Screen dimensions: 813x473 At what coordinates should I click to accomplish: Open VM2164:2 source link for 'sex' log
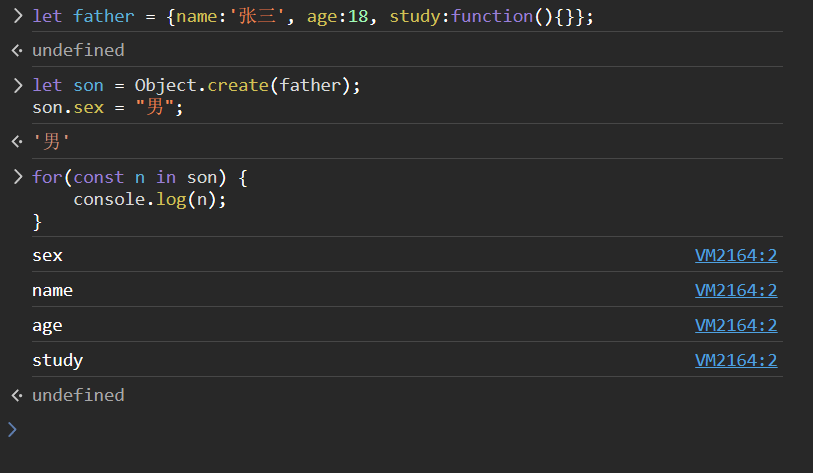pyautogui.click(x=735, y=255)
